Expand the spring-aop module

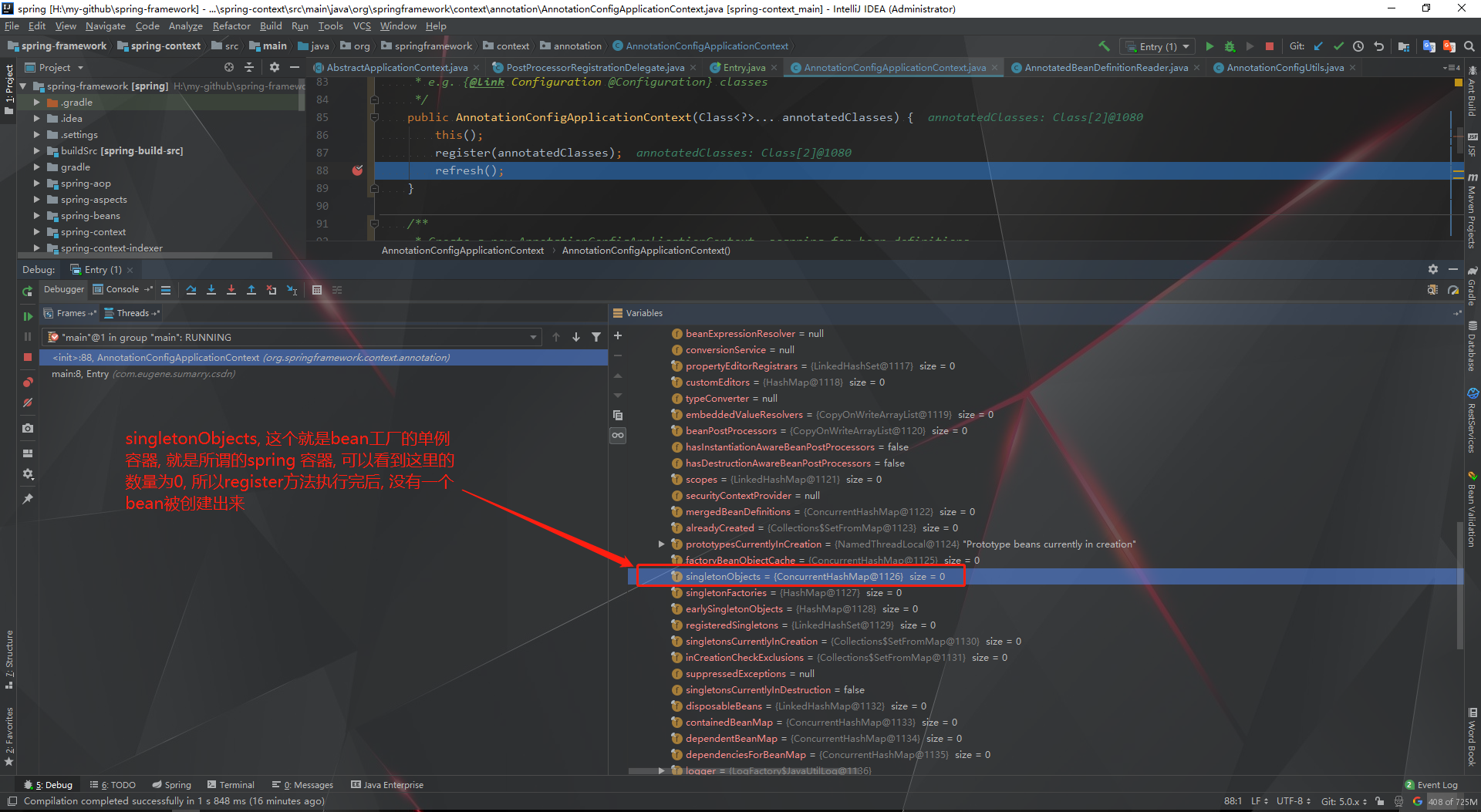tap(36, 184)
